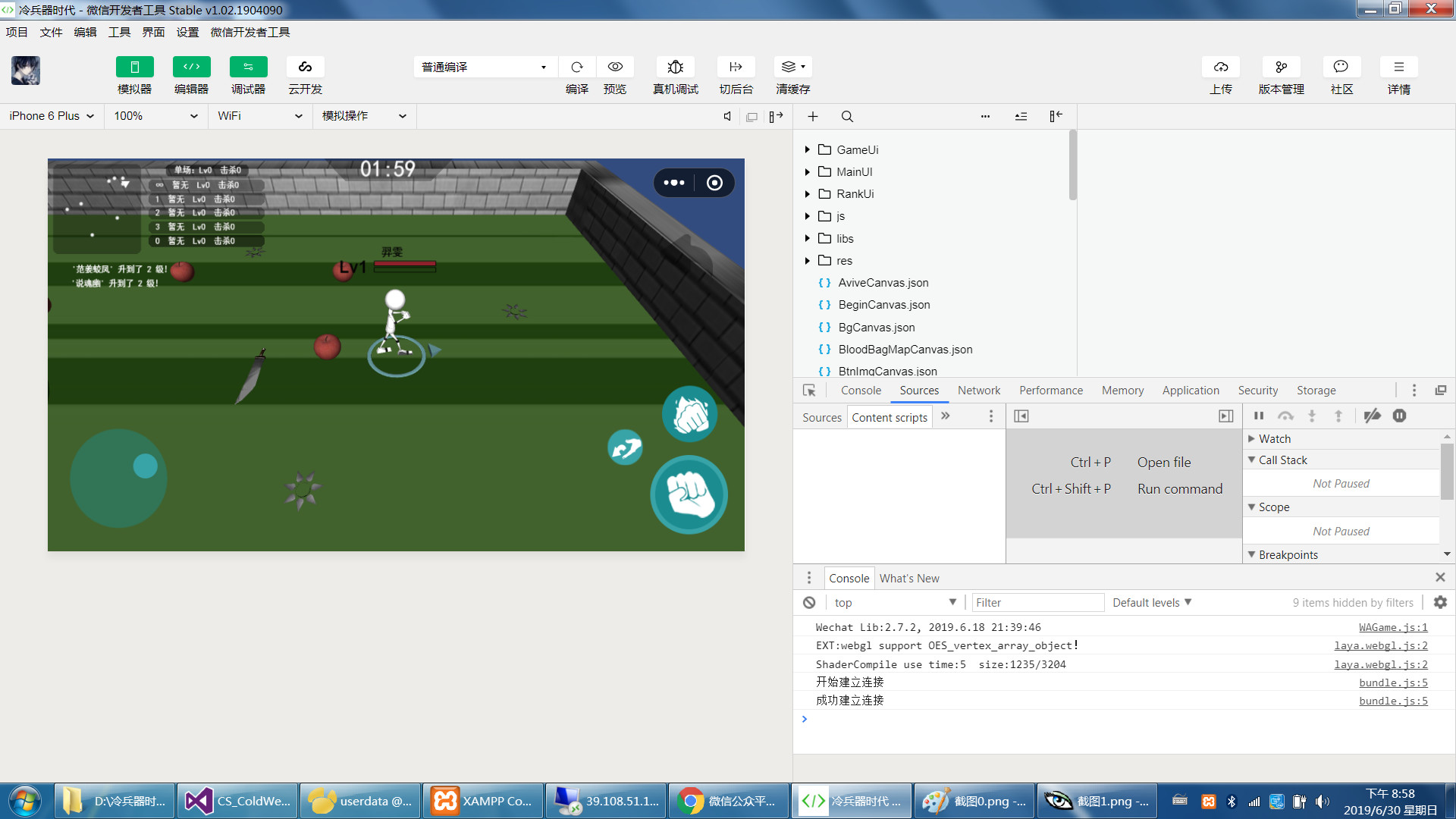Toggle the 模拟器 panel button
Image resolution: width=1456 pixels, height=819 pixels.
[134, 67]
